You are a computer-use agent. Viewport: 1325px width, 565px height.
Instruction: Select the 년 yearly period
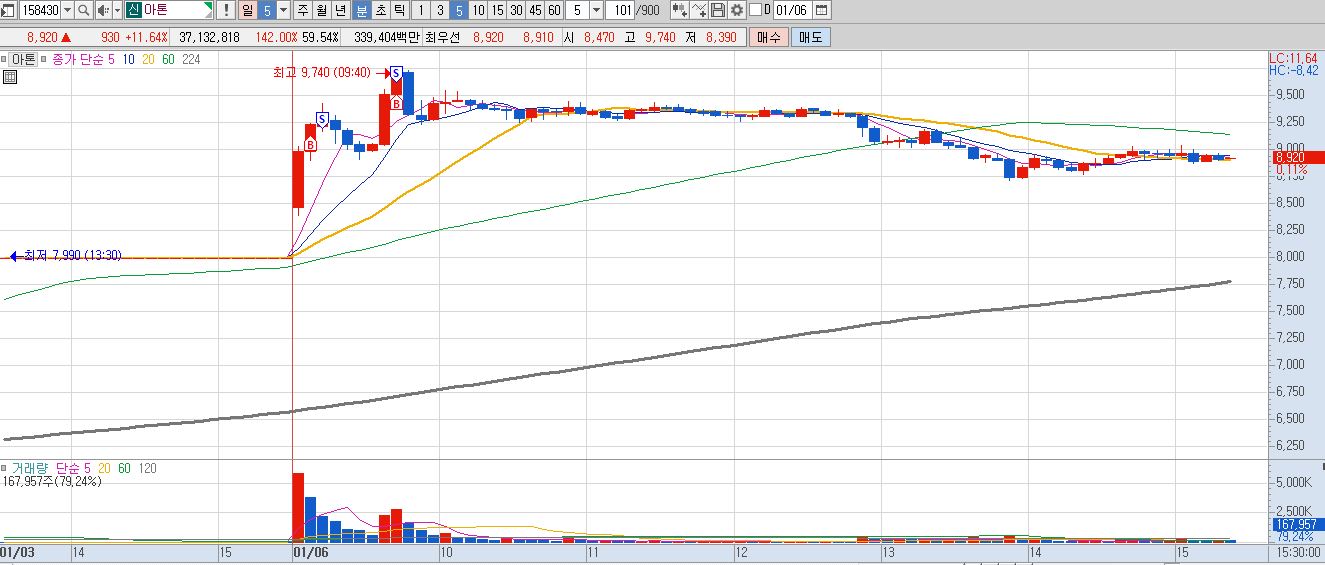(x=341, y=10)
